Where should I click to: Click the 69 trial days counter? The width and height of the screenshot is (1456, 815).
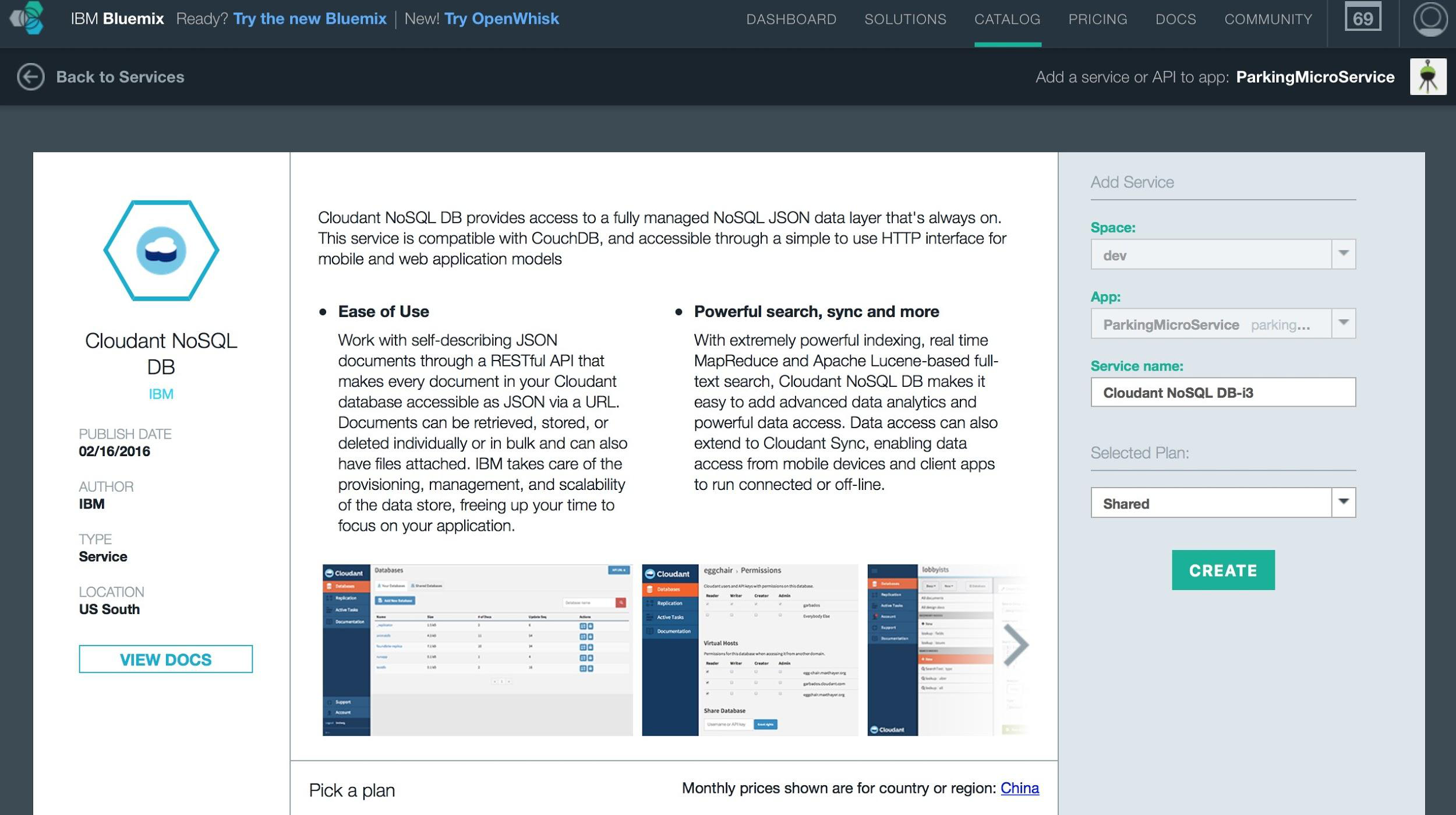[x=1363, y=18]
